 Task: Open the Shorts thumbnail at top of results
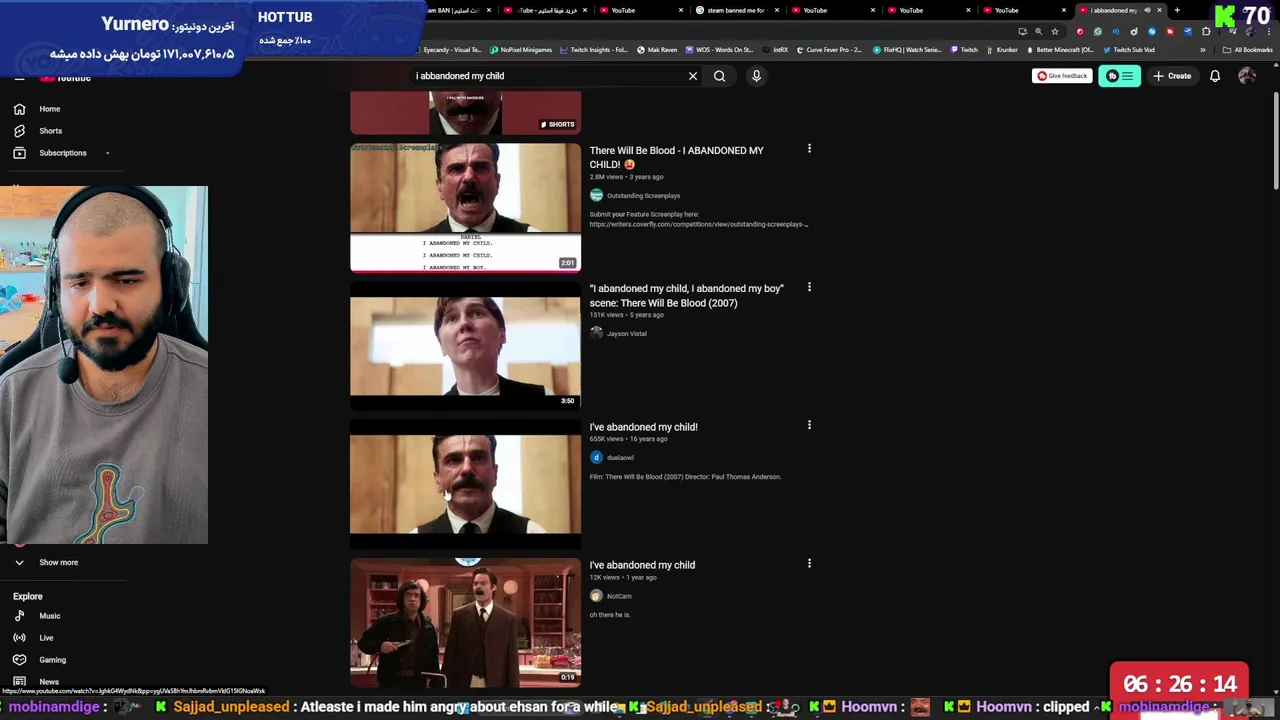point(465,112)
